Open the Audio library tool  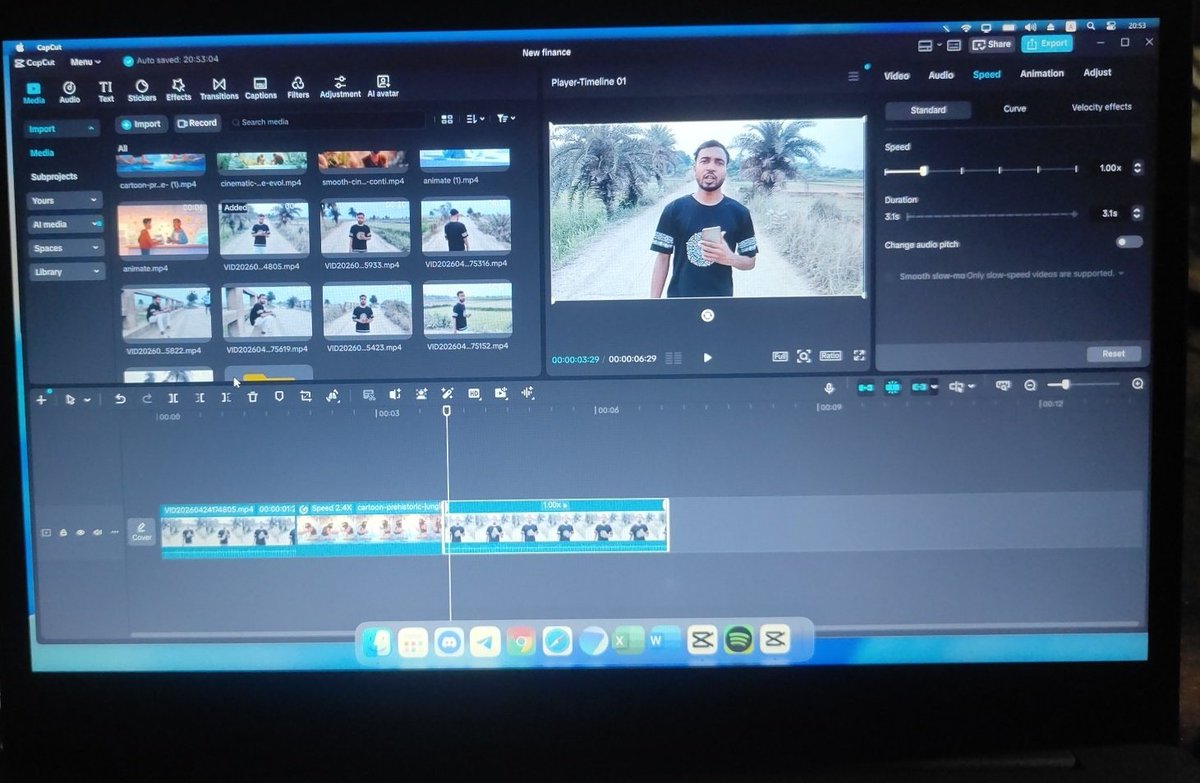click(x=69, y=92)
